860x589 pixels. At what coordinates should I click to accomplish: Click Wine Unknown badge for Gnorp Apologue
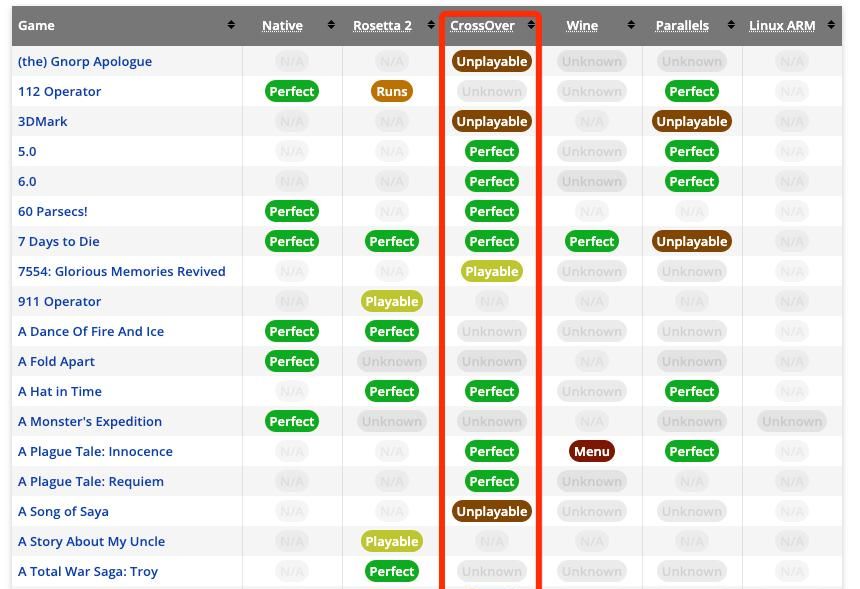[x=592, y=61]
